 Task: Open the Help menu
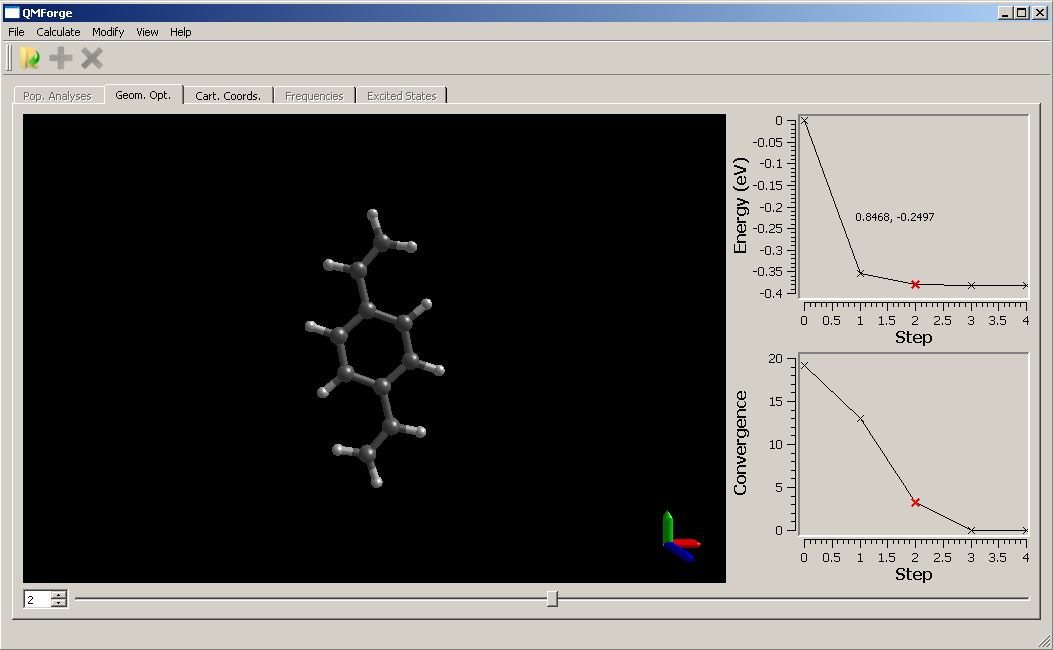(x=180, y=32)
